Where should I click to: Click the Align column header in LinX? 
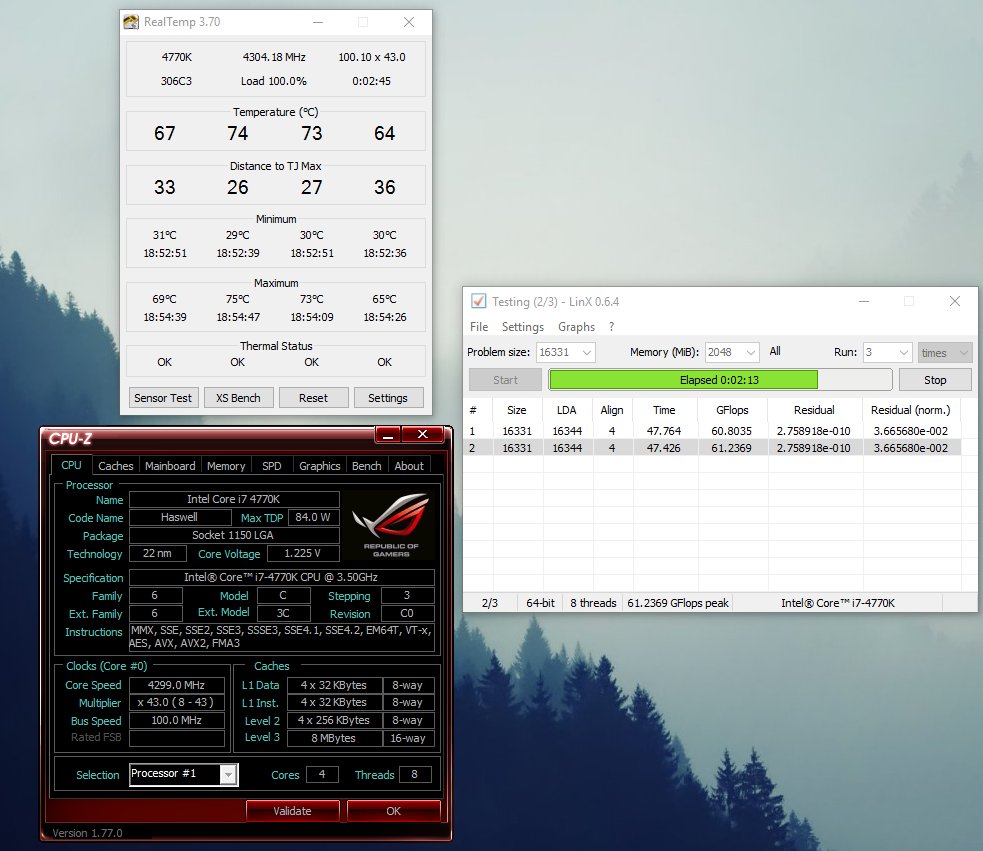(612, 410)
